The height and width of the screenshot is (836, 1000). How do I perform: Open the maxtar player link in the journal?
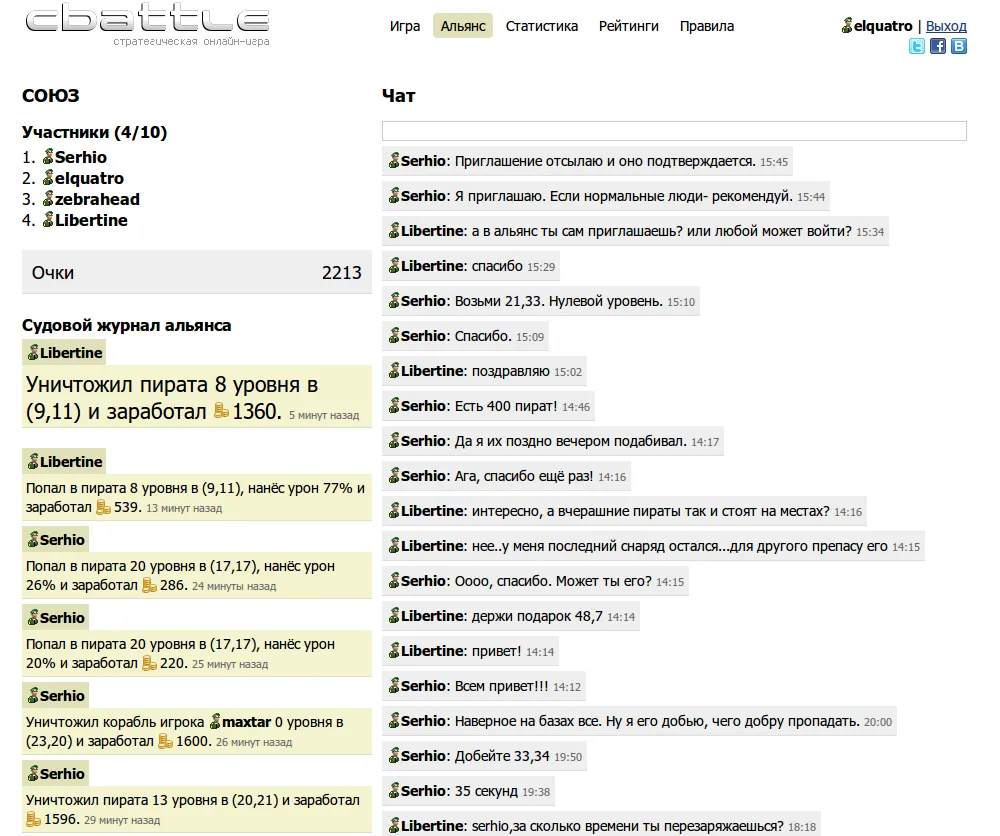point(246,721)
